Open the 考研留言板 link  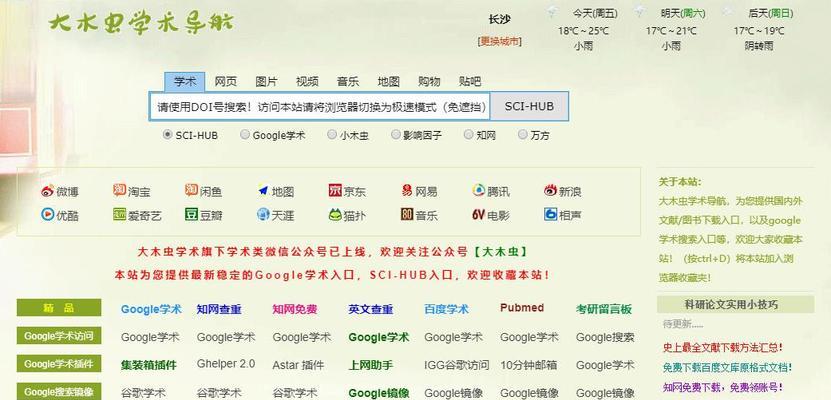tap(604, 309)
